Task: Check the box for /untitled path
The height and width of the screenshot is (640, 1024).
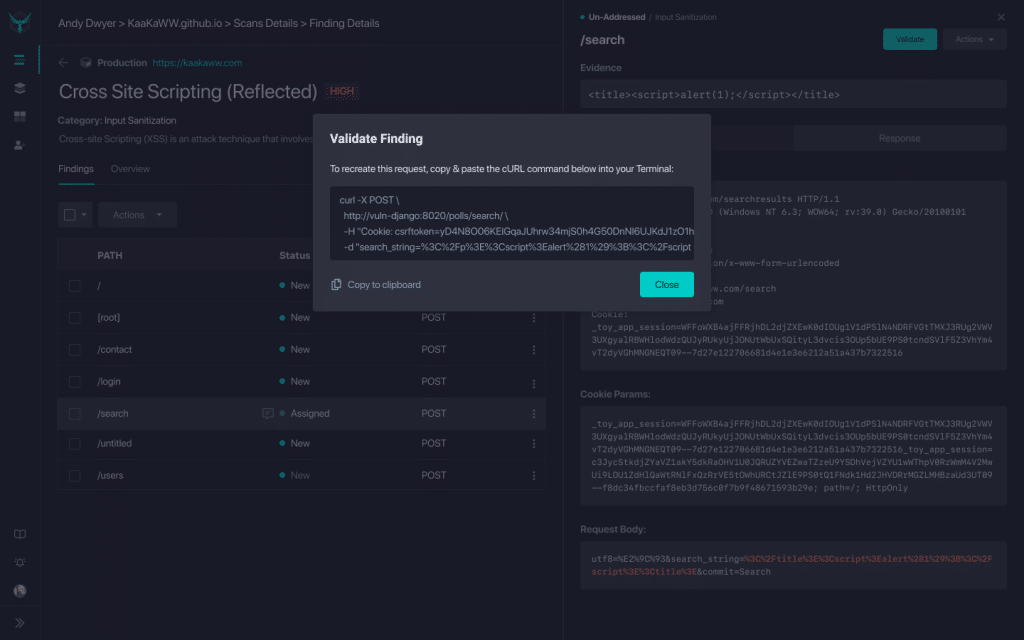Action: [74, 444]
